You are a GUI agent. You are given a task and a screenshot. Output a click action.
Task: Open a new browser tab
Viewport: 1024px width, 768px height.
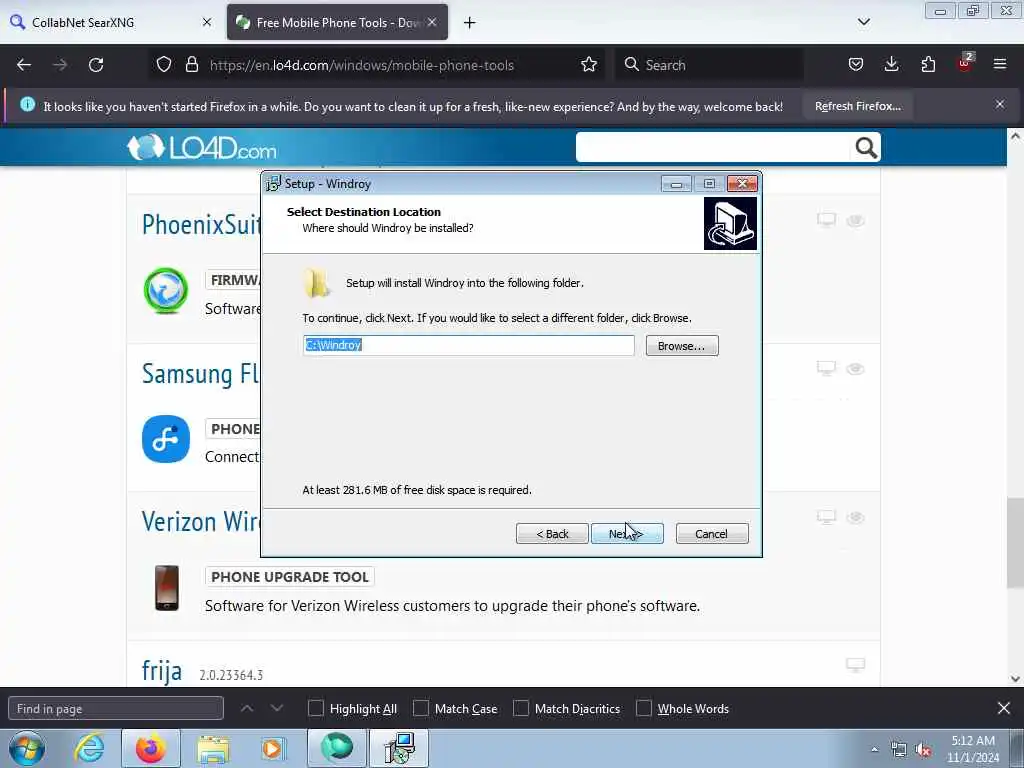coord(470,23)
